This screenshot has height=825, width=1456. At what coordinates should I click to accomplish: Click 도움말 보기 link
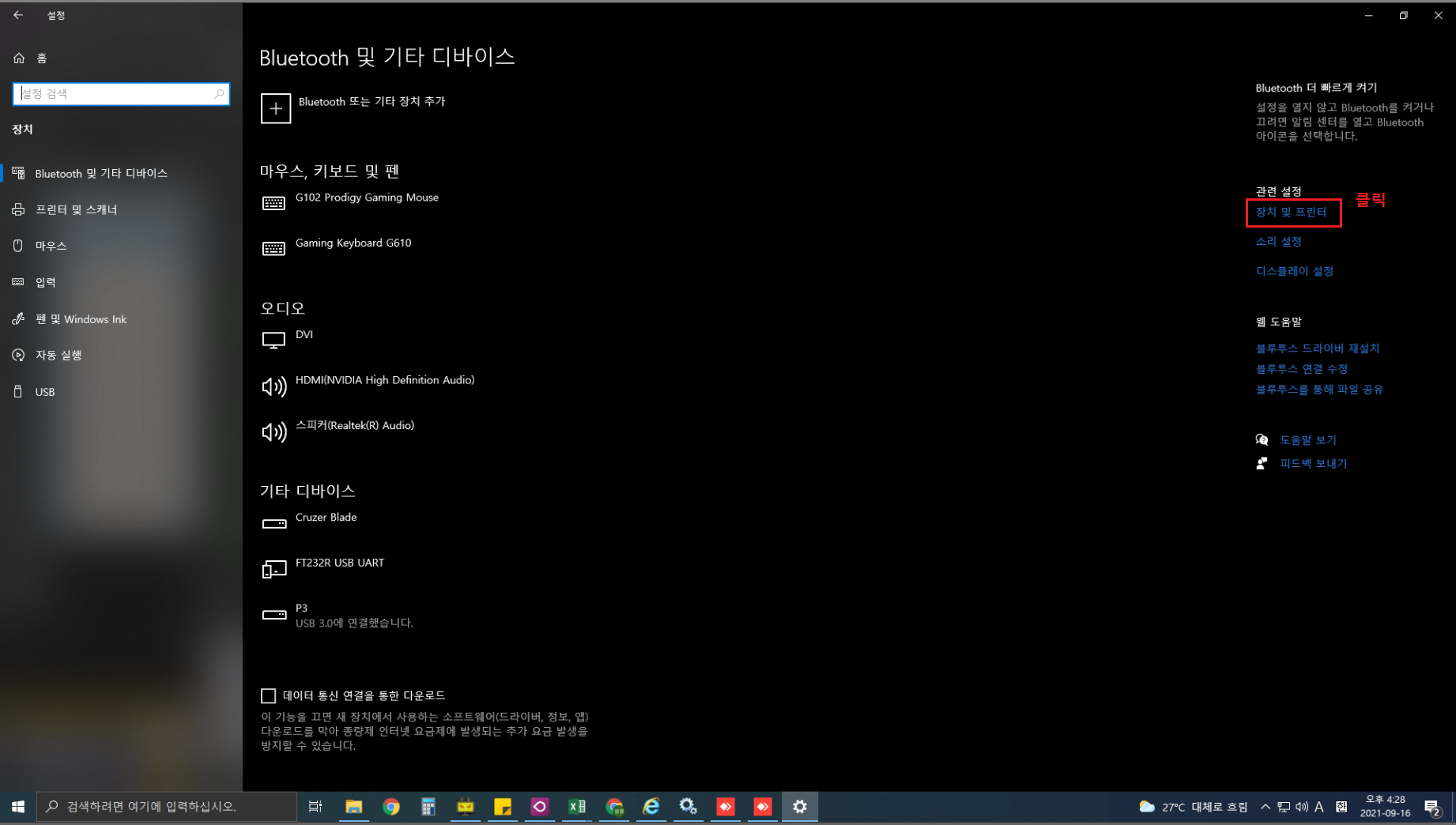coord(1308,440)
